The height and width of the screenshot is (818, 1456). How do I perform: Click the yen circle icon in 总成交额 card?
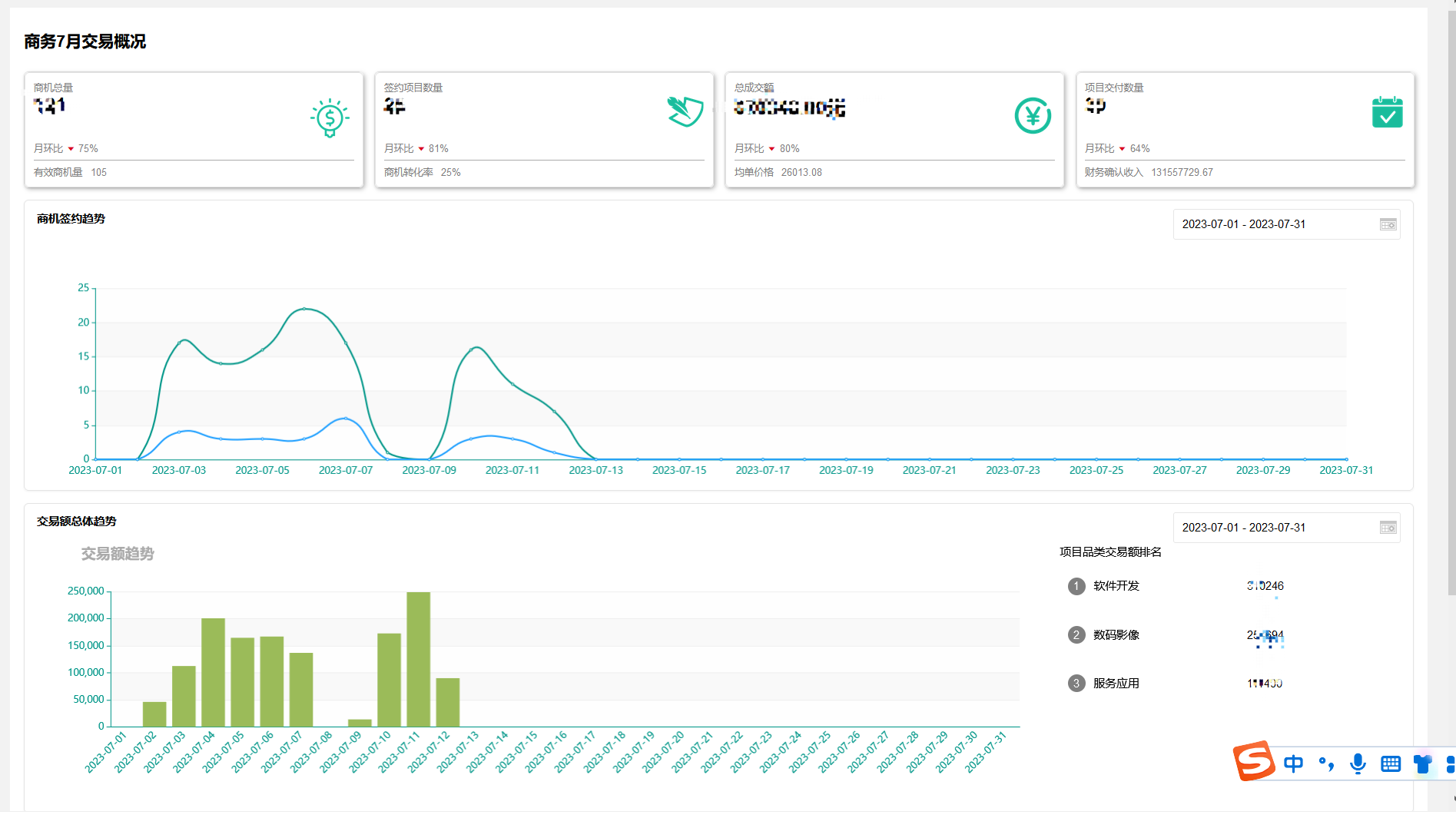[1033, 115]
